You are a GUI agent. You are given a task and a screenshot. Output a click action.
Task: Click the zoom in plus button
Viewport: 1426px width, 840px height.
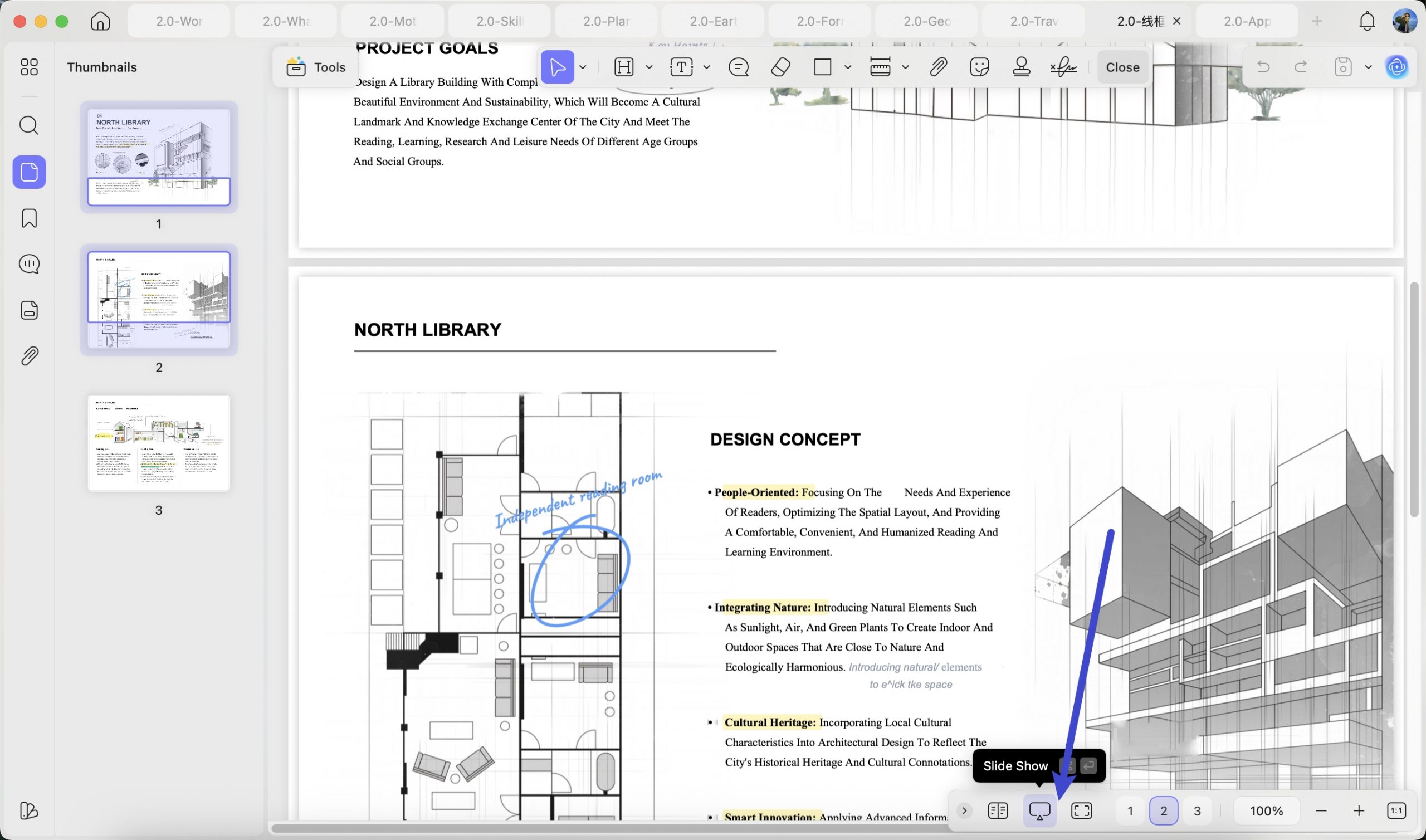click(1359, 811)
